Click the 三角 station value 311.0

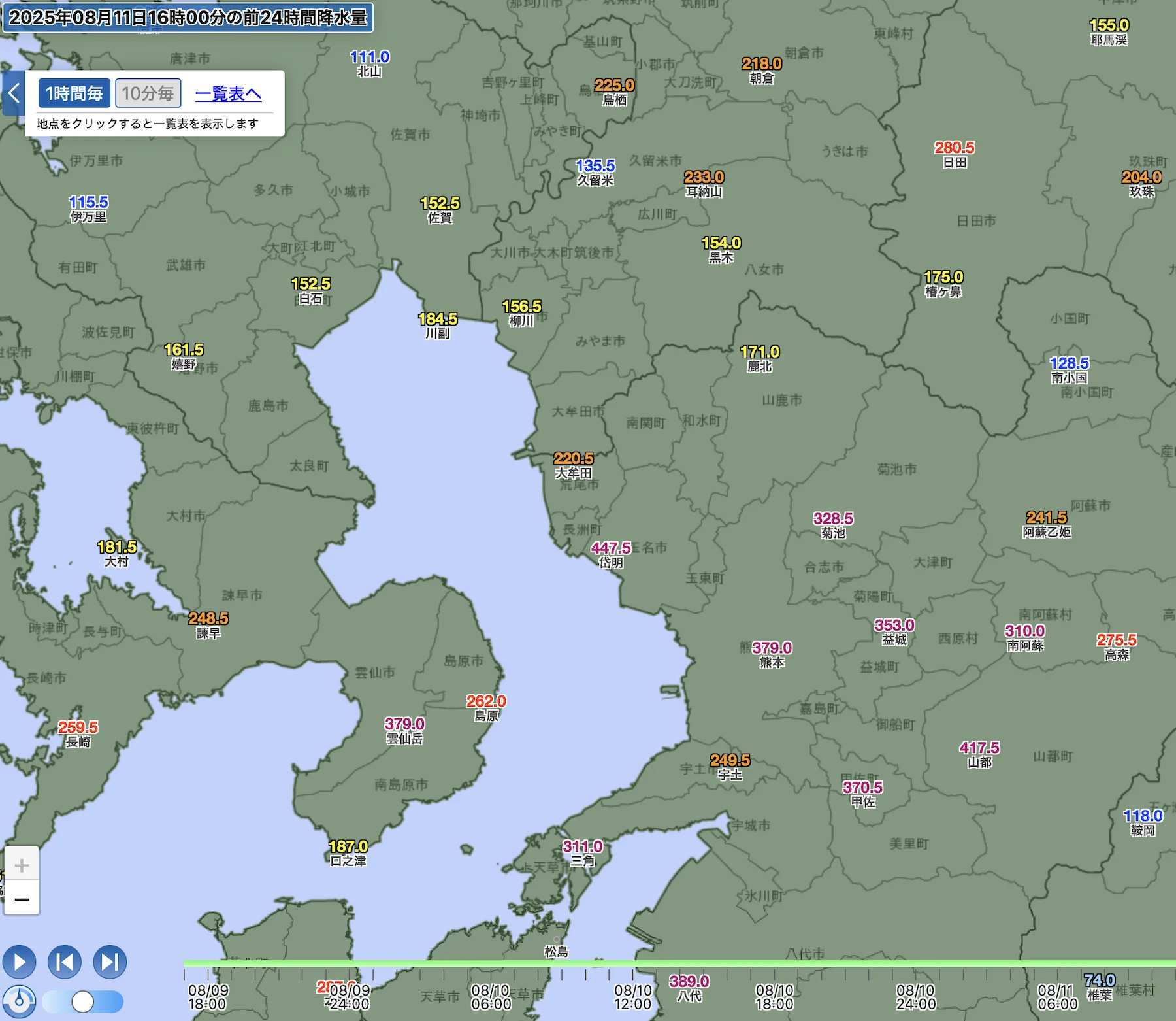click(x=582, y=846)
